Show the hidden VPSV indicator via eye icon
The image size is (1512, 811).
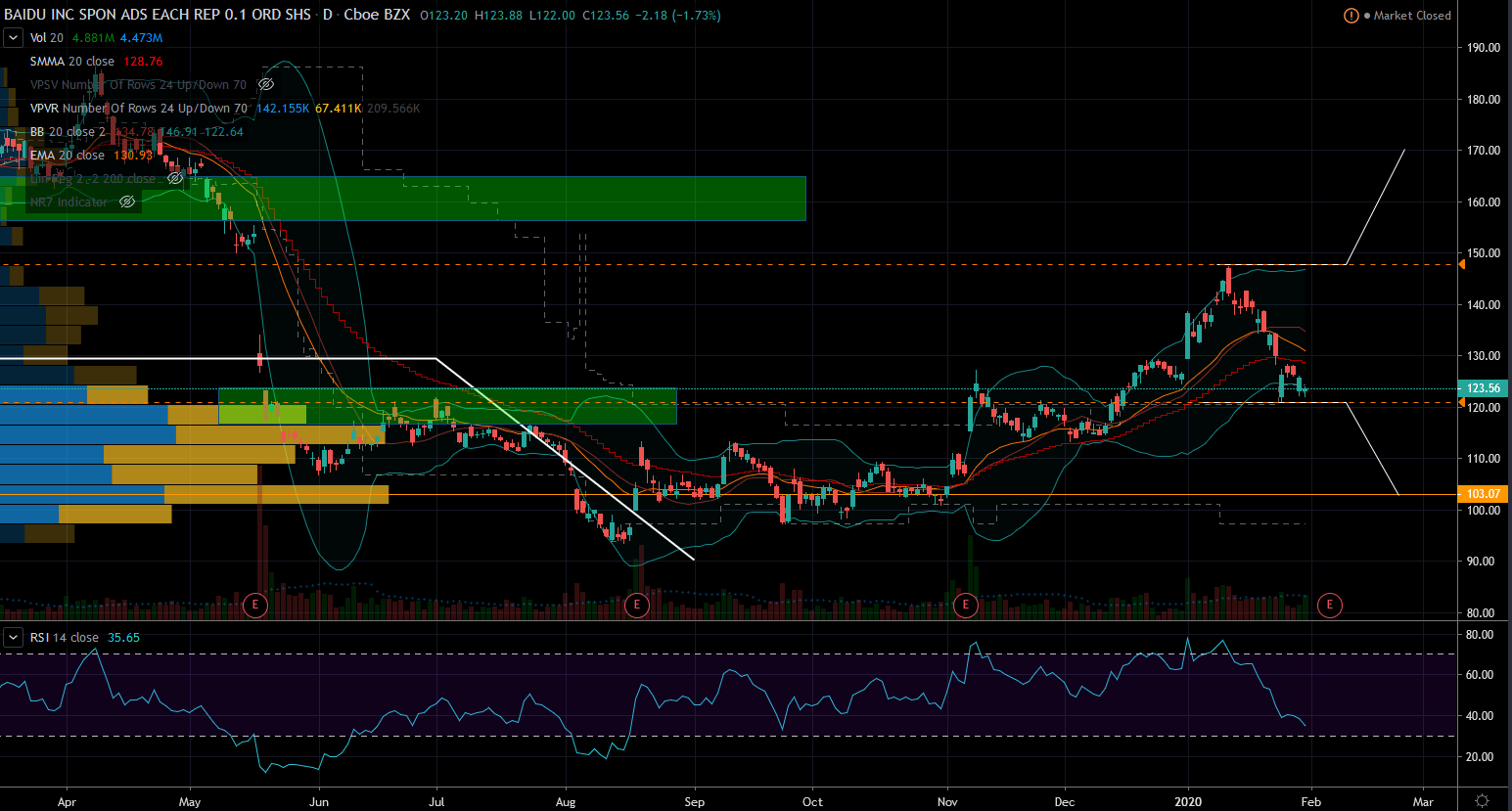265,85
